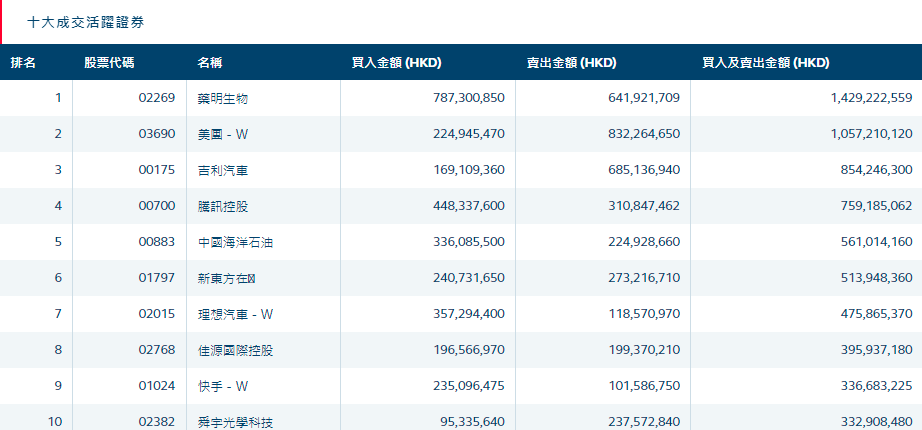Click sell amount 641,921,709
Image resolution: width=922 pixels, height=430 pixels.
(x=644, y=98)
